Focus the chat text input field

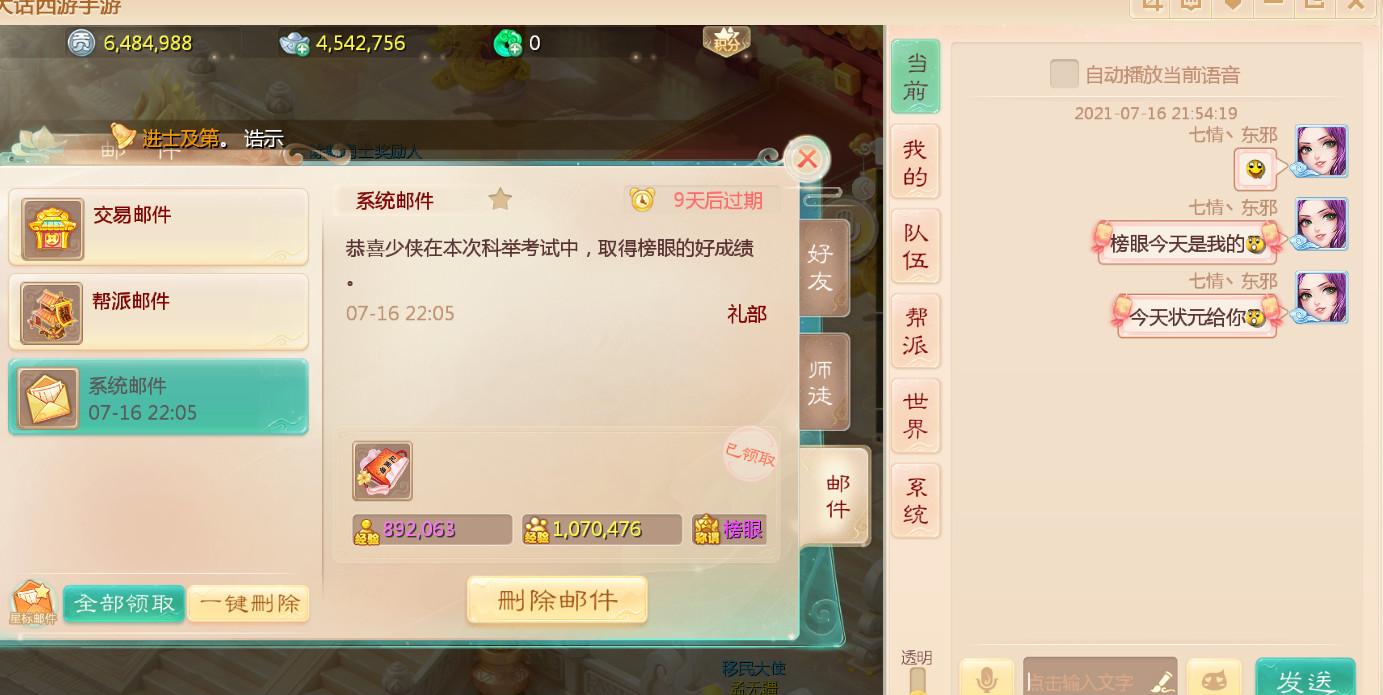coord(1100,680)
